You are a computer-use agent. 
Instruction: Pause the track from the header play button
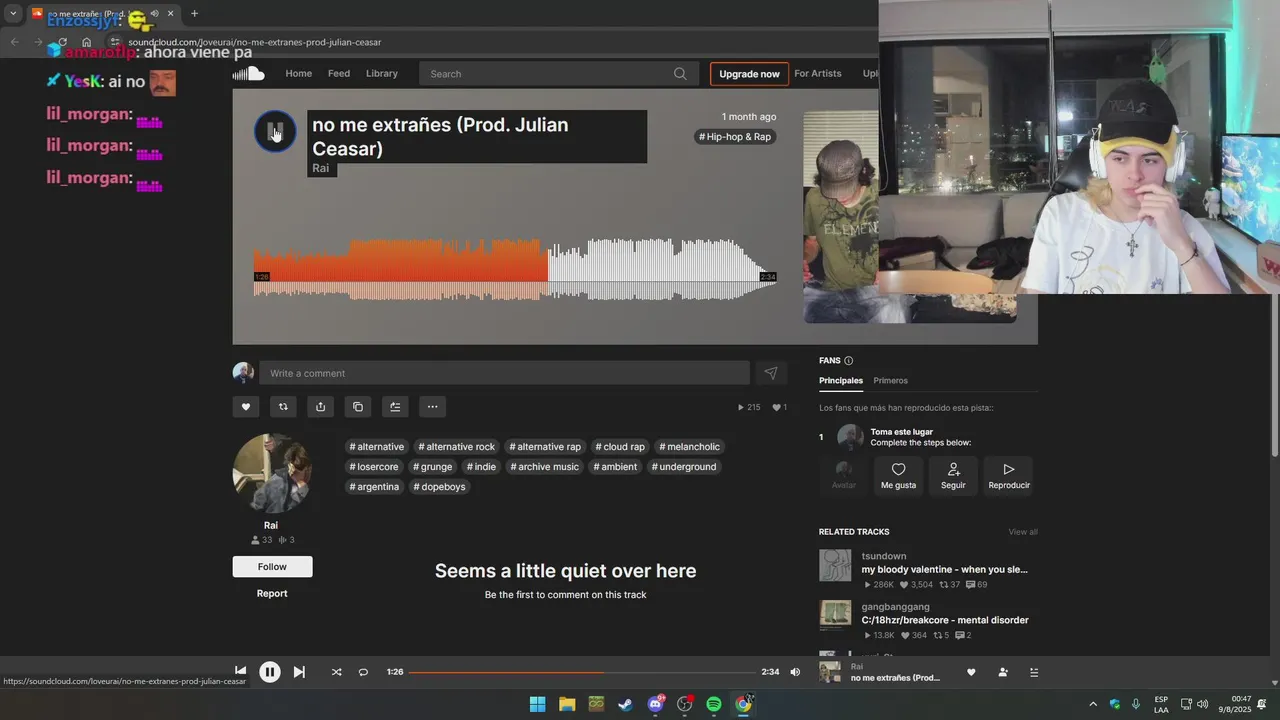(275, 132)
